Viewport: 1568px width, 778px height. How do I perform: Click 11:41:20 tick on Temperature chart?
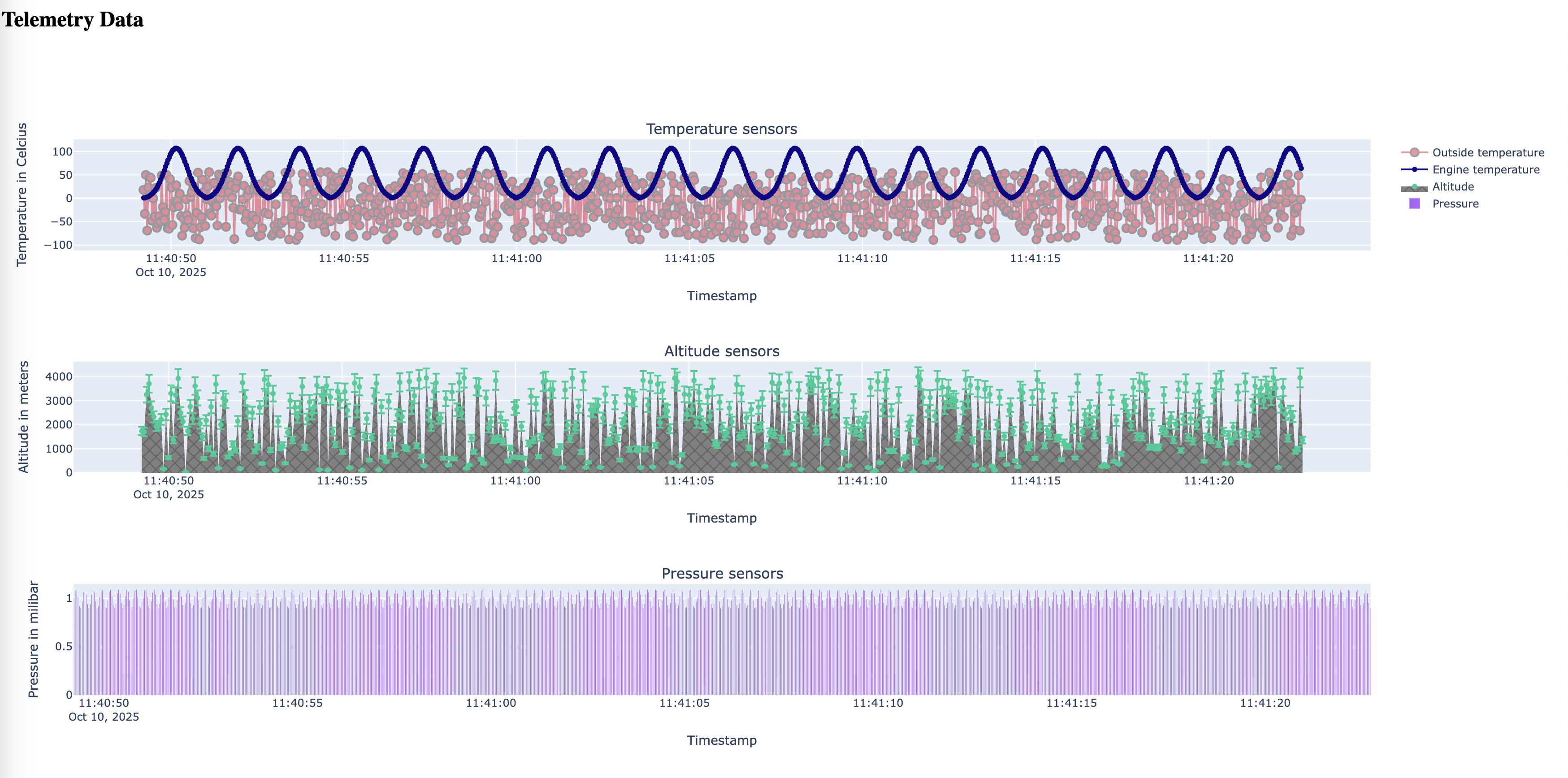pos(1208,259)
